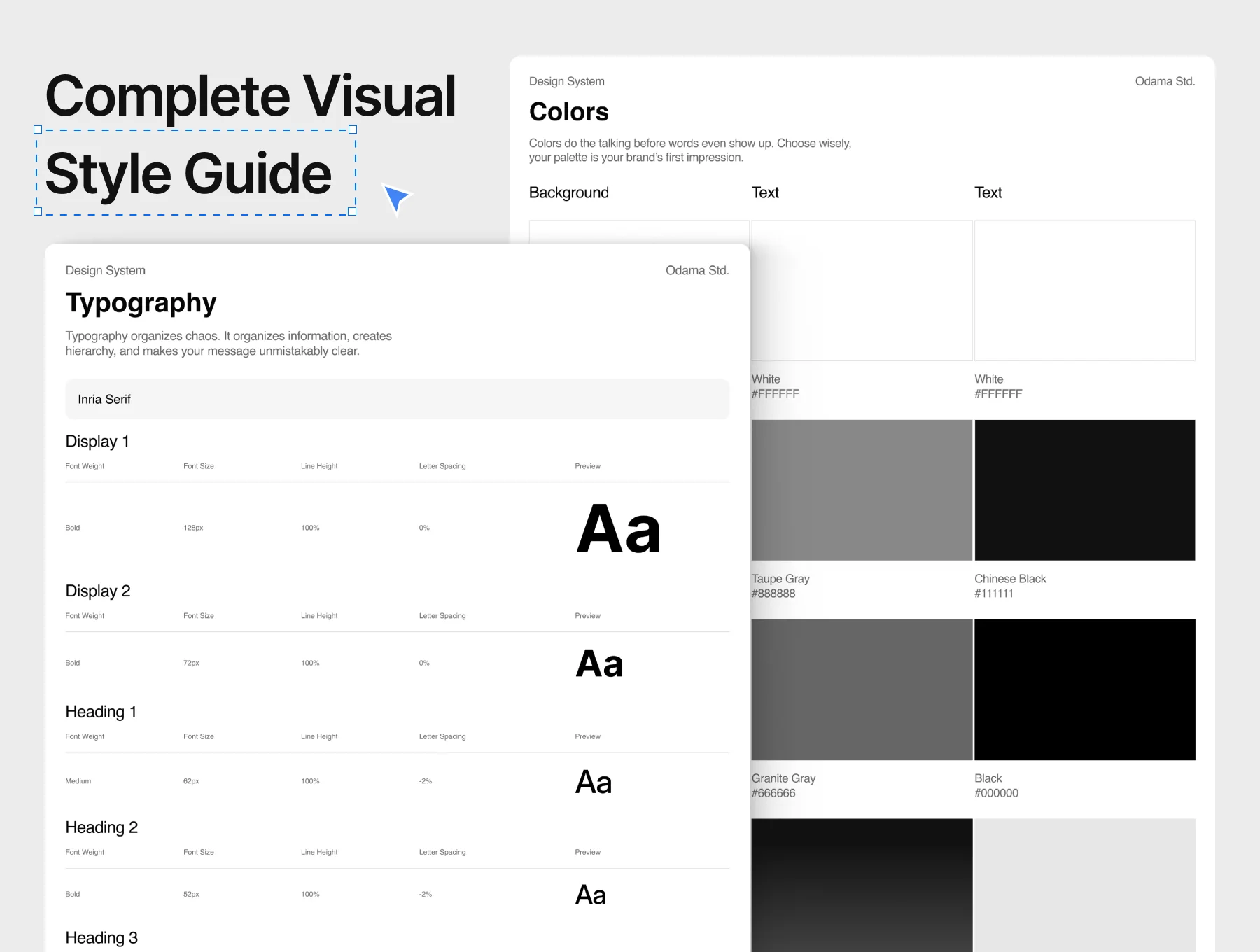Click the Complete Visual title text
The width and height of the screenshot is (1260, 952).
point(251,96)
